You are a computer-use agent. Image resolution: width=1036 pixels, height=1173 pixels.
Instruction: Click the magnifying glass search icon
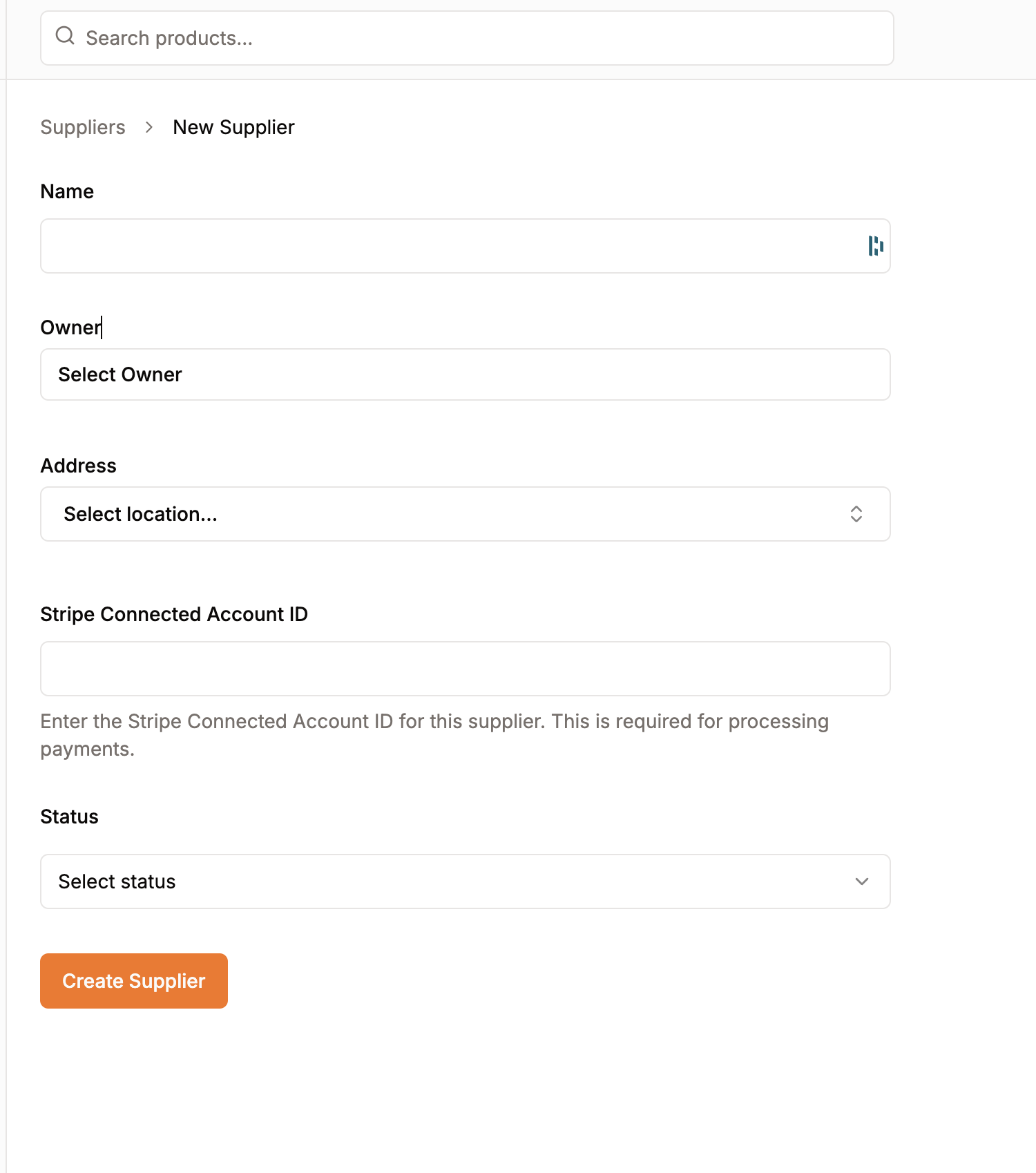(66, 35)
